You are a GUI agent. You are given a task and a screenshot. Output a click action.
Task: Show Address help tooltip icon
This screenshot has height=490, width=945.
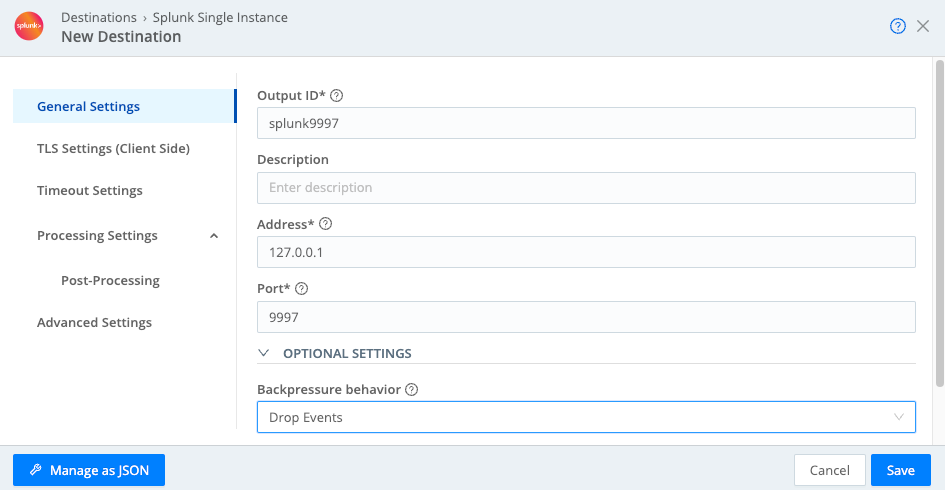325,224
